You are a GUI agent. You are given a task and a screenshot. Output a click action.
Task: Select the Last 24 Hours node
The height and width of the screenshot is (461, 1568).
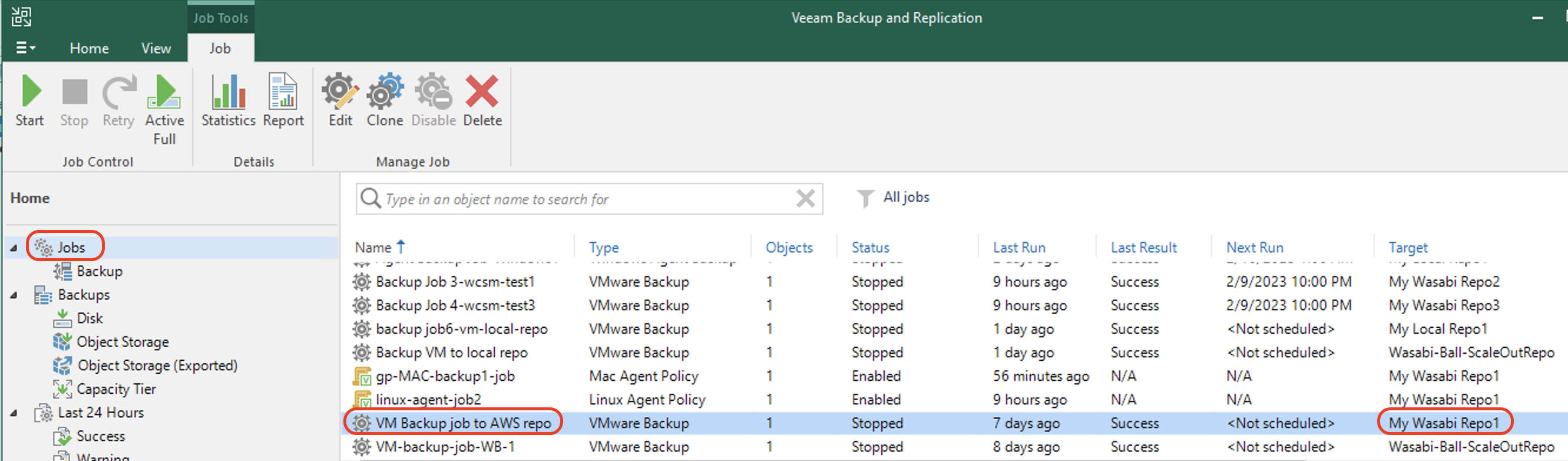click(x=101, y=413)
